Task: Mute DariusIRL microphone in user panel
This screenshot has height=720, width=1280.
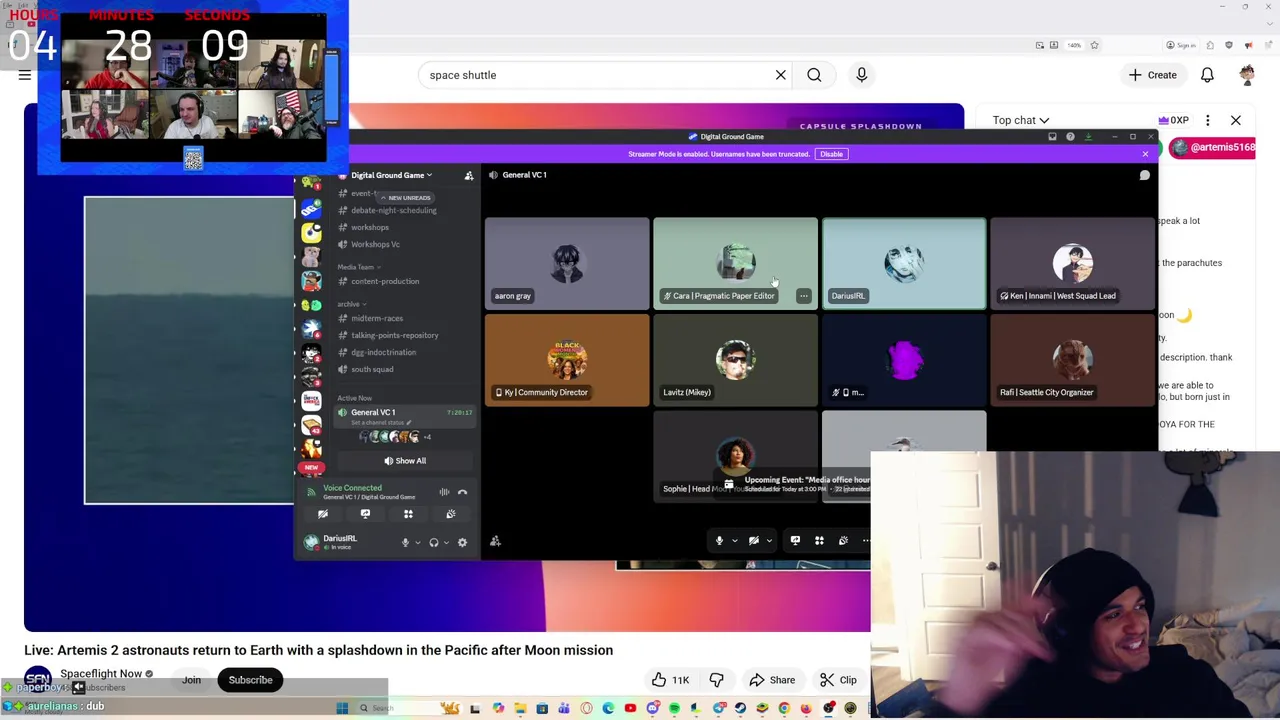Action: [x=405, y=543]
